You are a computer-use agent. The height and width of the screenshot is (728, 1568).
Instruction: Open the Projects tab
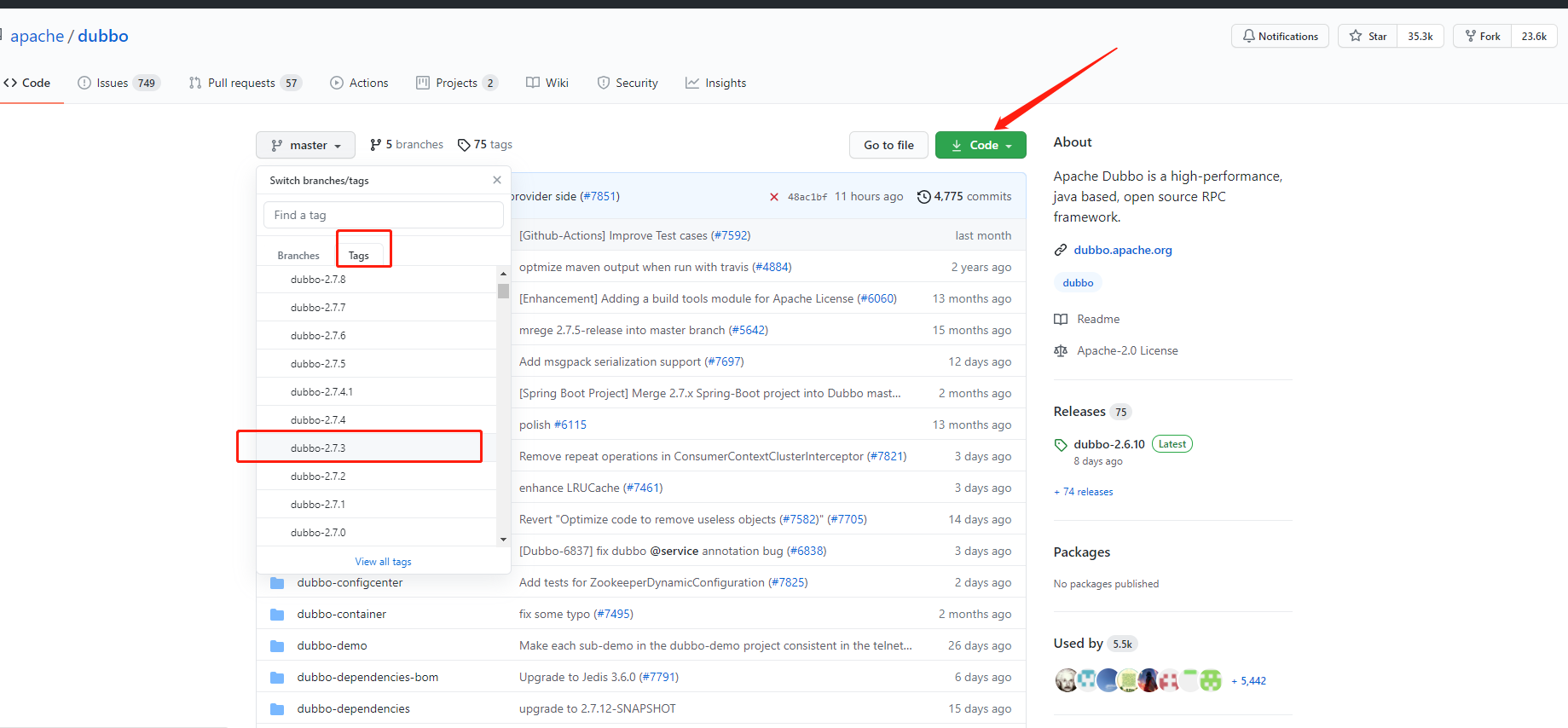[457, 83]
